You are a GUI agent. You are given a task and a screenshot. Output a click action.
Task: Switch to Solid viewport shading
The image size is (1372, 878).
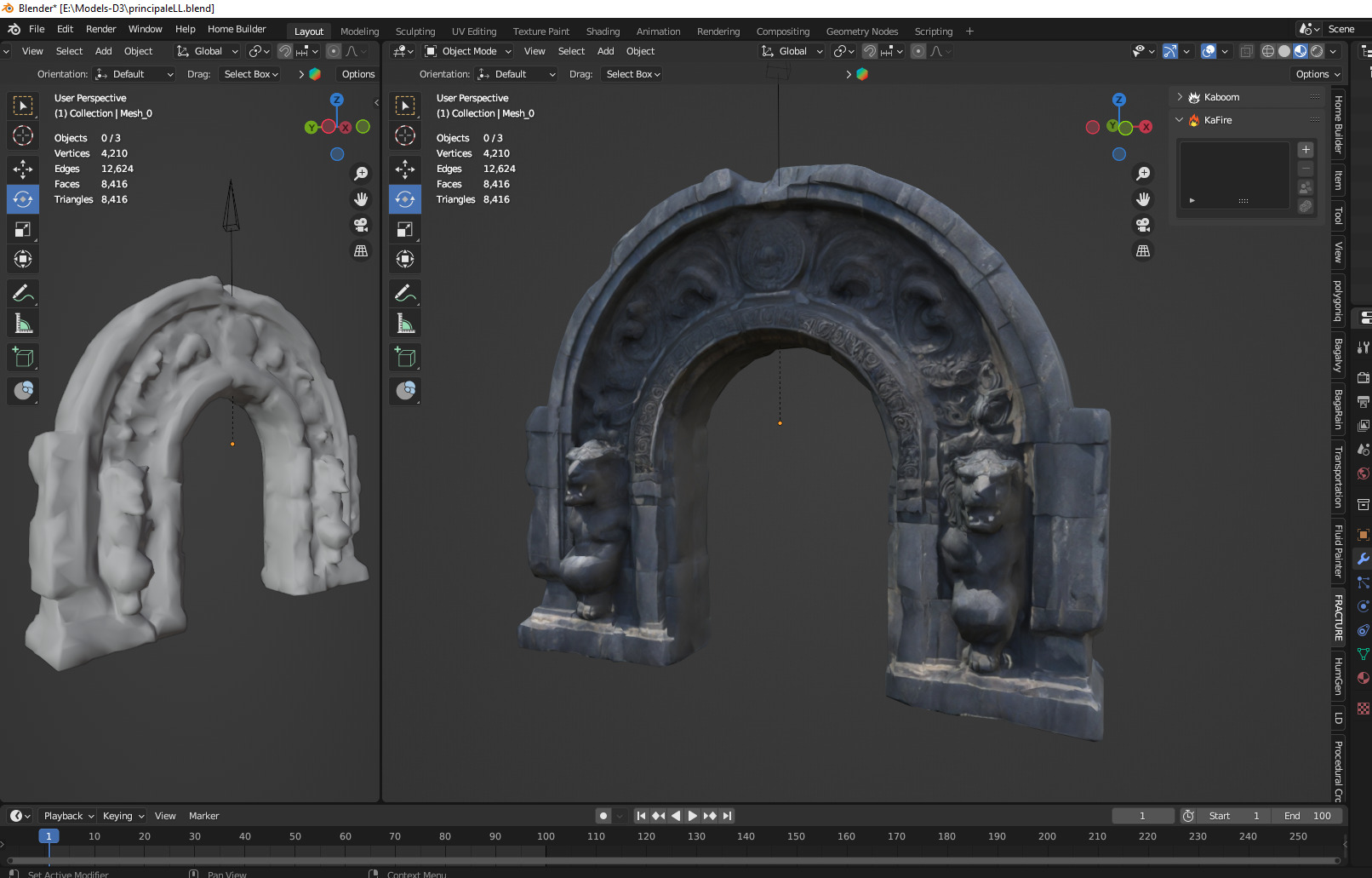coord(1284,51)
